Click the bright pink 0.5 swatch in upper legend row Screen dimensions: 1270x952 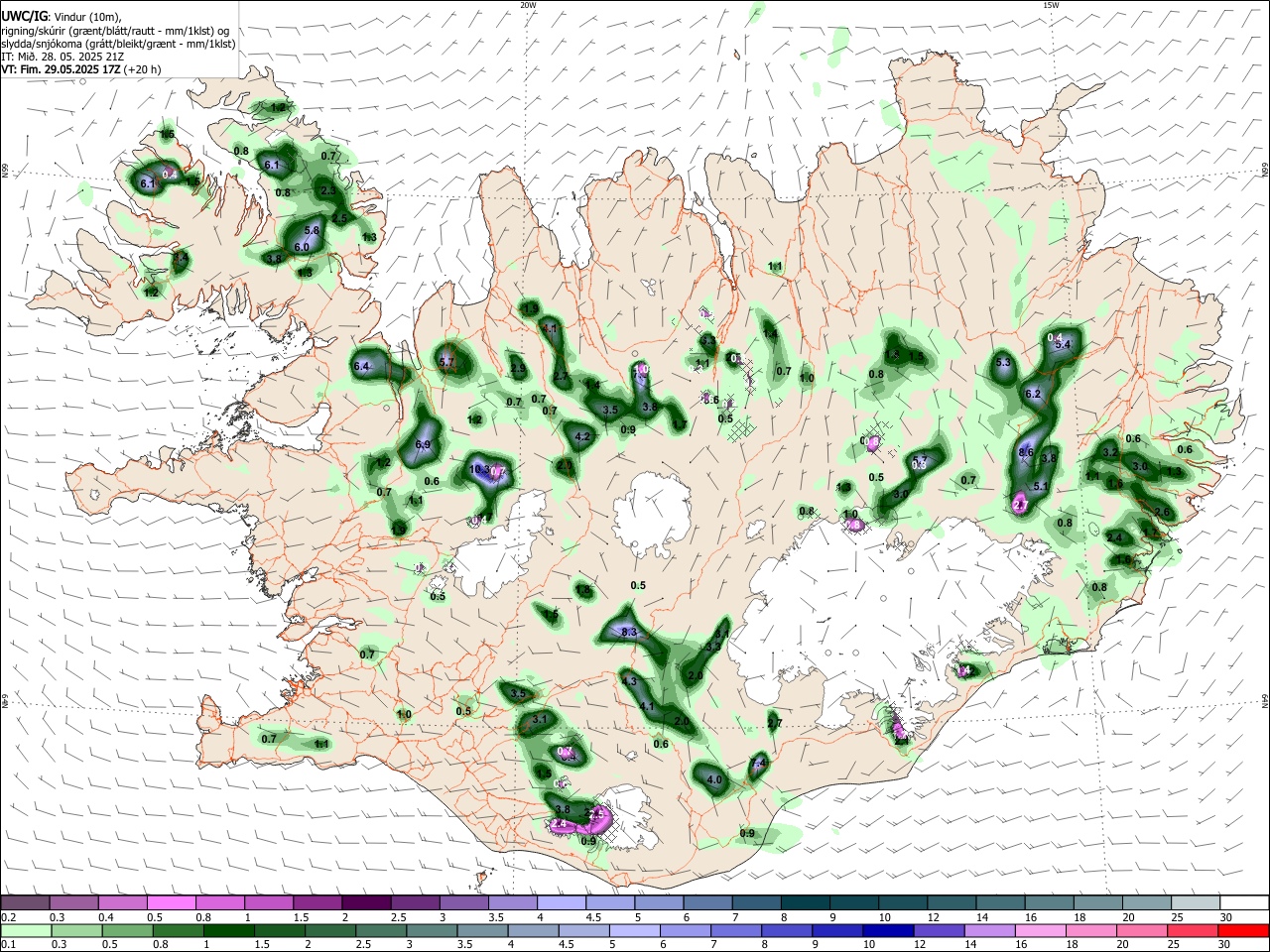pyautogui.click(x=171, y=903)
